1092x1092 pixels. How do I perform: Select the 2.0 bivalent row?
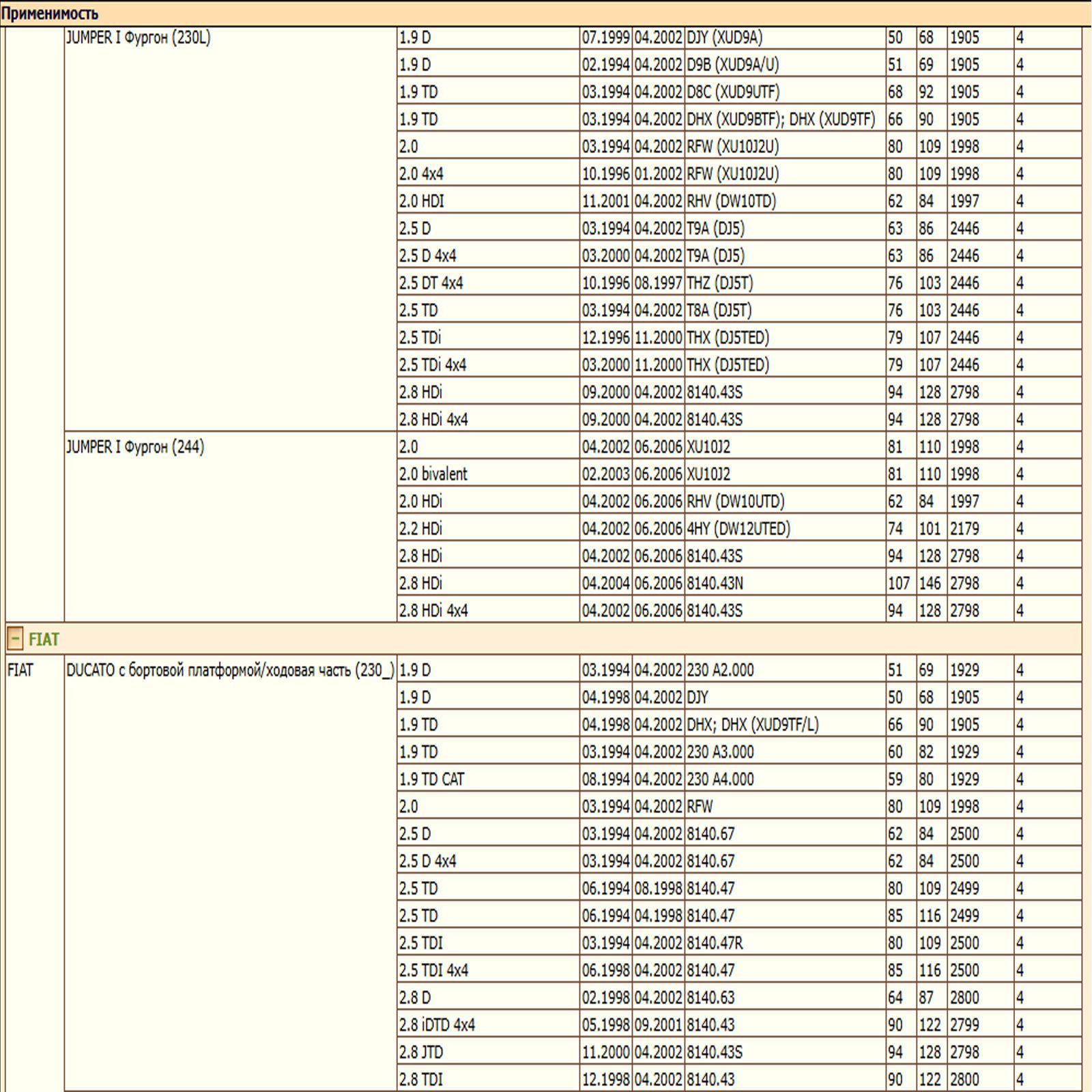(x=740, y=474)
